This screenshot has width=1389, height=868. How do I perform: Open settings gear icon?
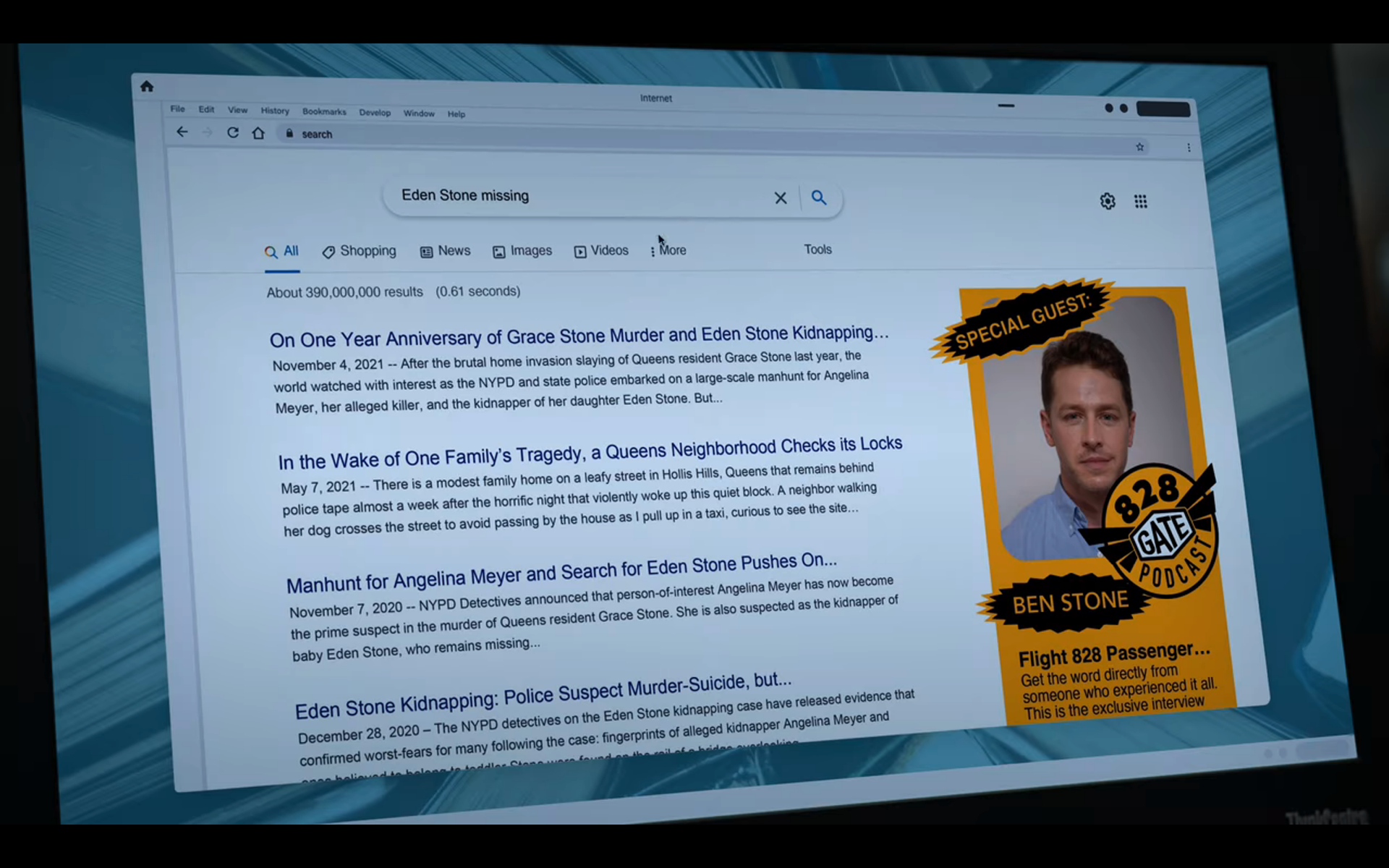(1107, 201)
